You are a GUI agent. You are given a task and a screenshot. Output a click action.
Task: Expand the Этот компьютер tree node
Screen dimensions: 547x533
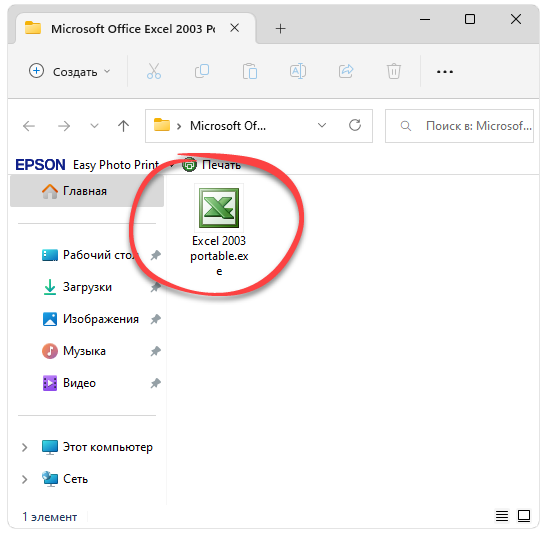coord(24,447)
